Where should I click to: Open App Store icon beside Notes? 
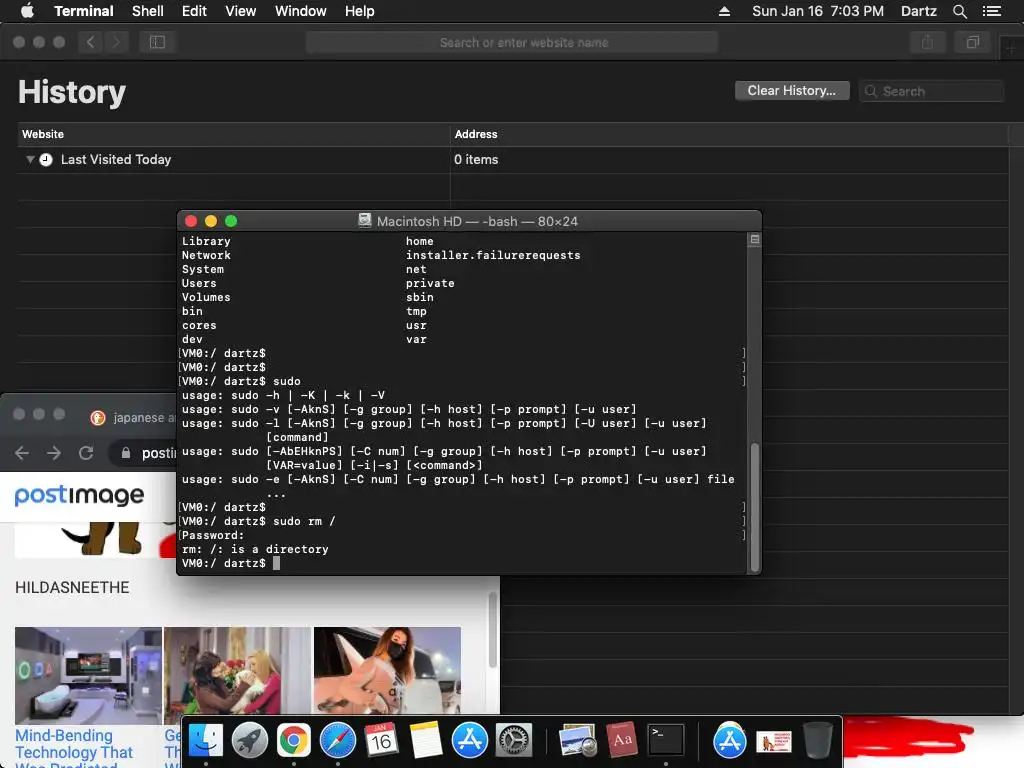click(x=470, y=741)
